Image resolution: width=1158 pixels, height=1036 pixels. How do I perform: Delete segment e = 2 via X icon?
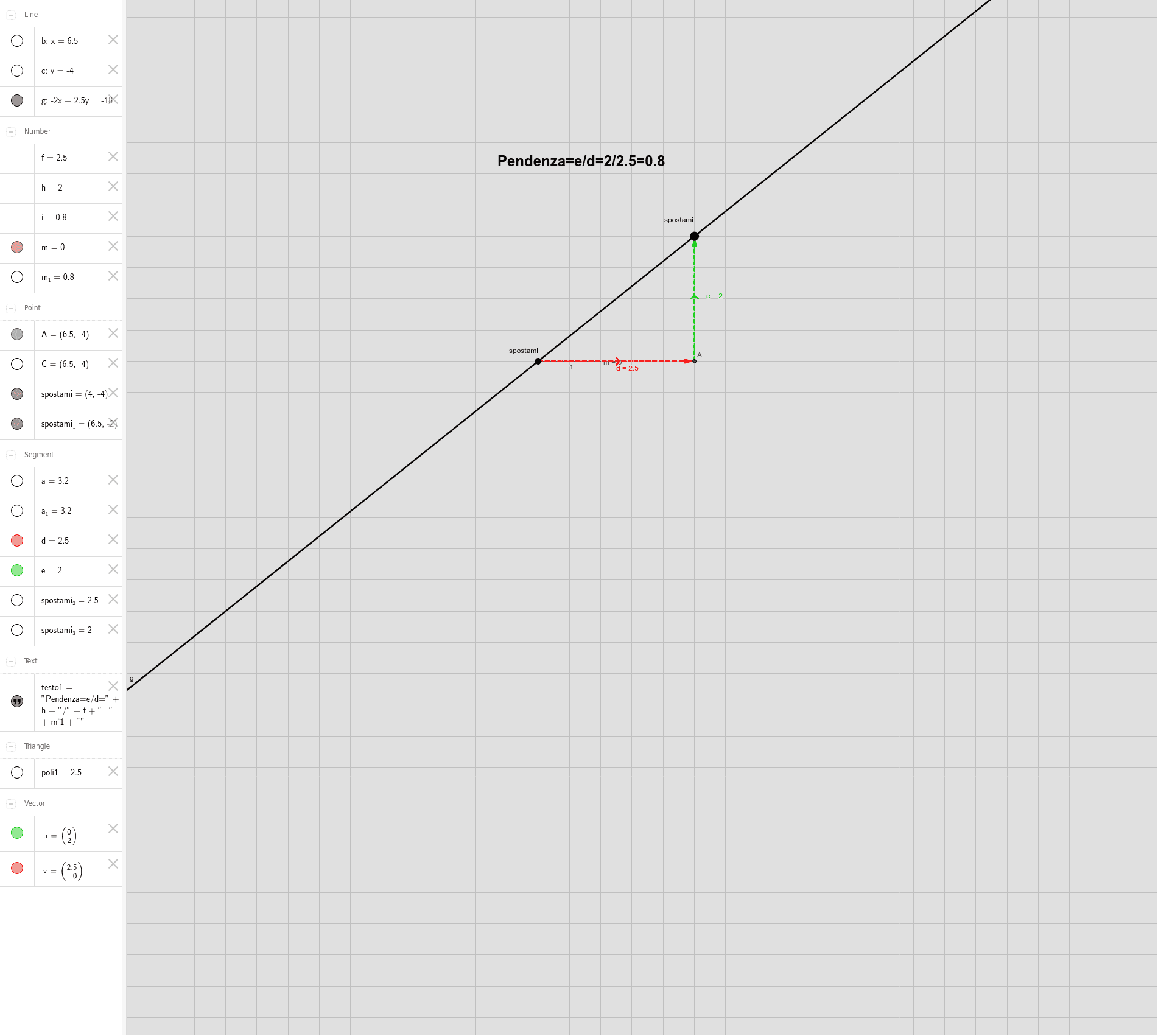[x=113, y=569]
